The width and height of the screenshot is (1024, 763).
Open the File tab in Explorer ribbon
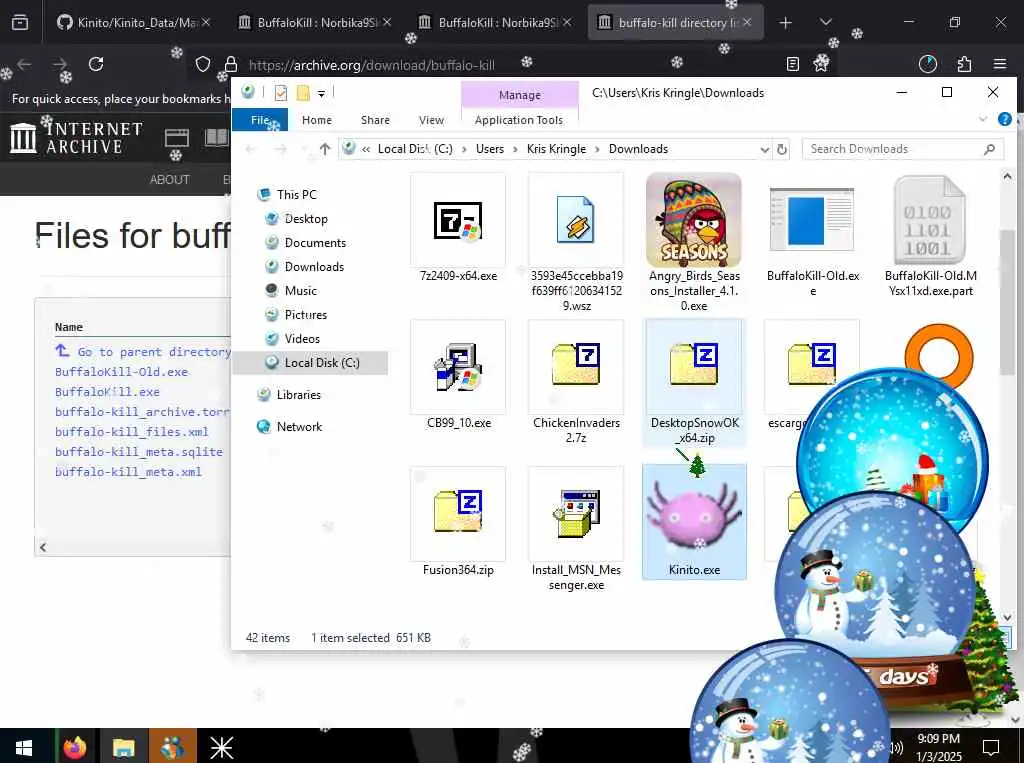tap(261, 120)
